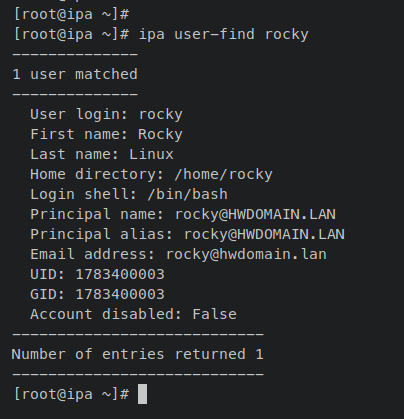404x419 pixels.
Task: Click the UID number 1783400003
Action: click(x=120, y=274)
